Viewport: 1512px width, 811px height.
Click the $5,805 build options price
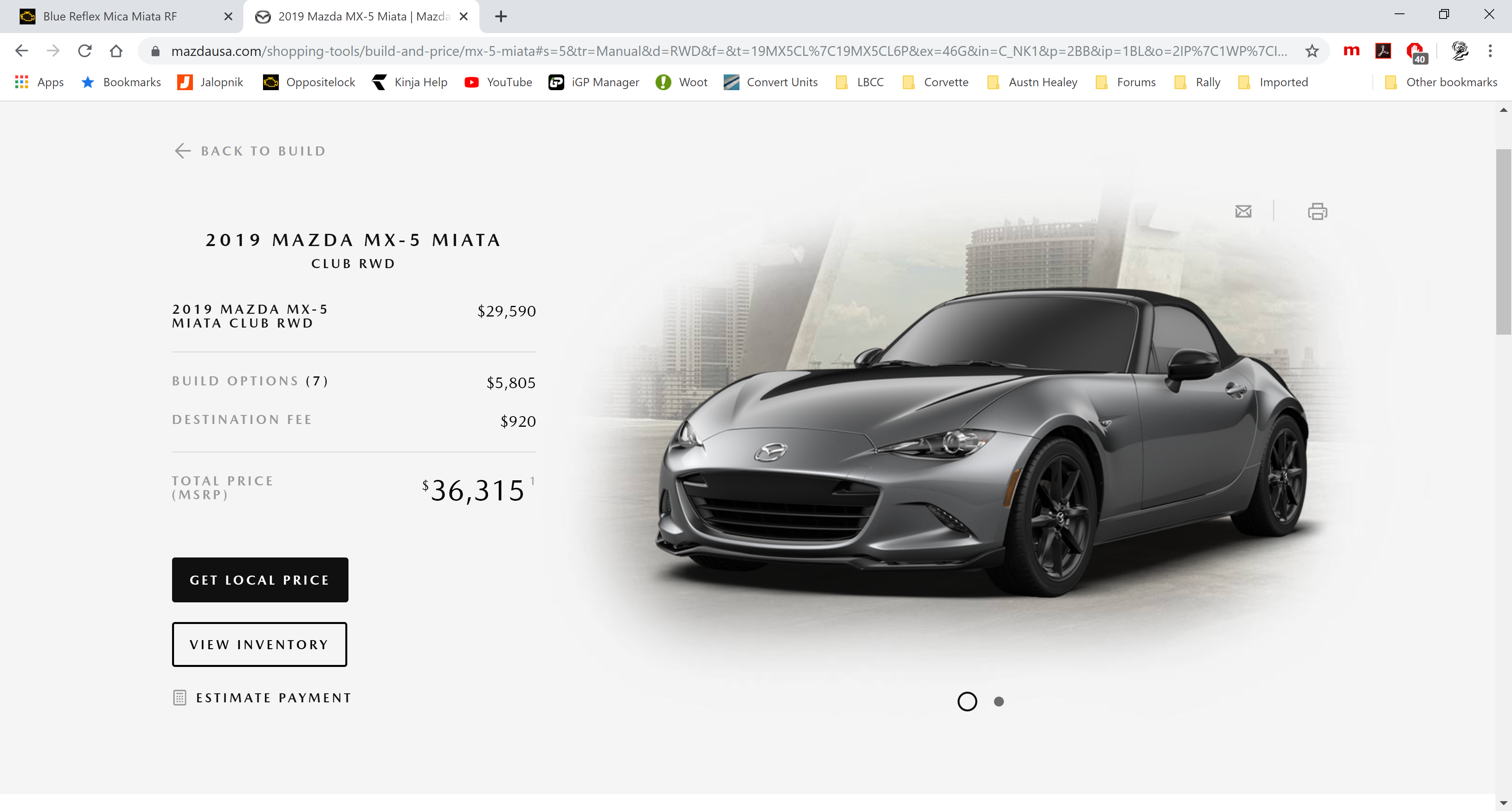point(511,383)
